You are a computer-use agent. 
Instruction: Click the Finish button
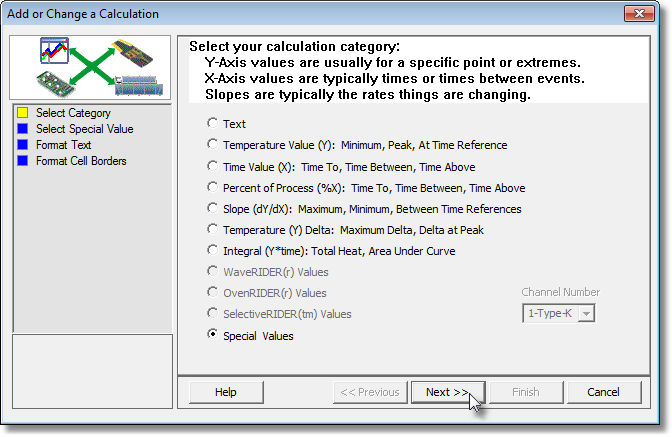(526, 392)
